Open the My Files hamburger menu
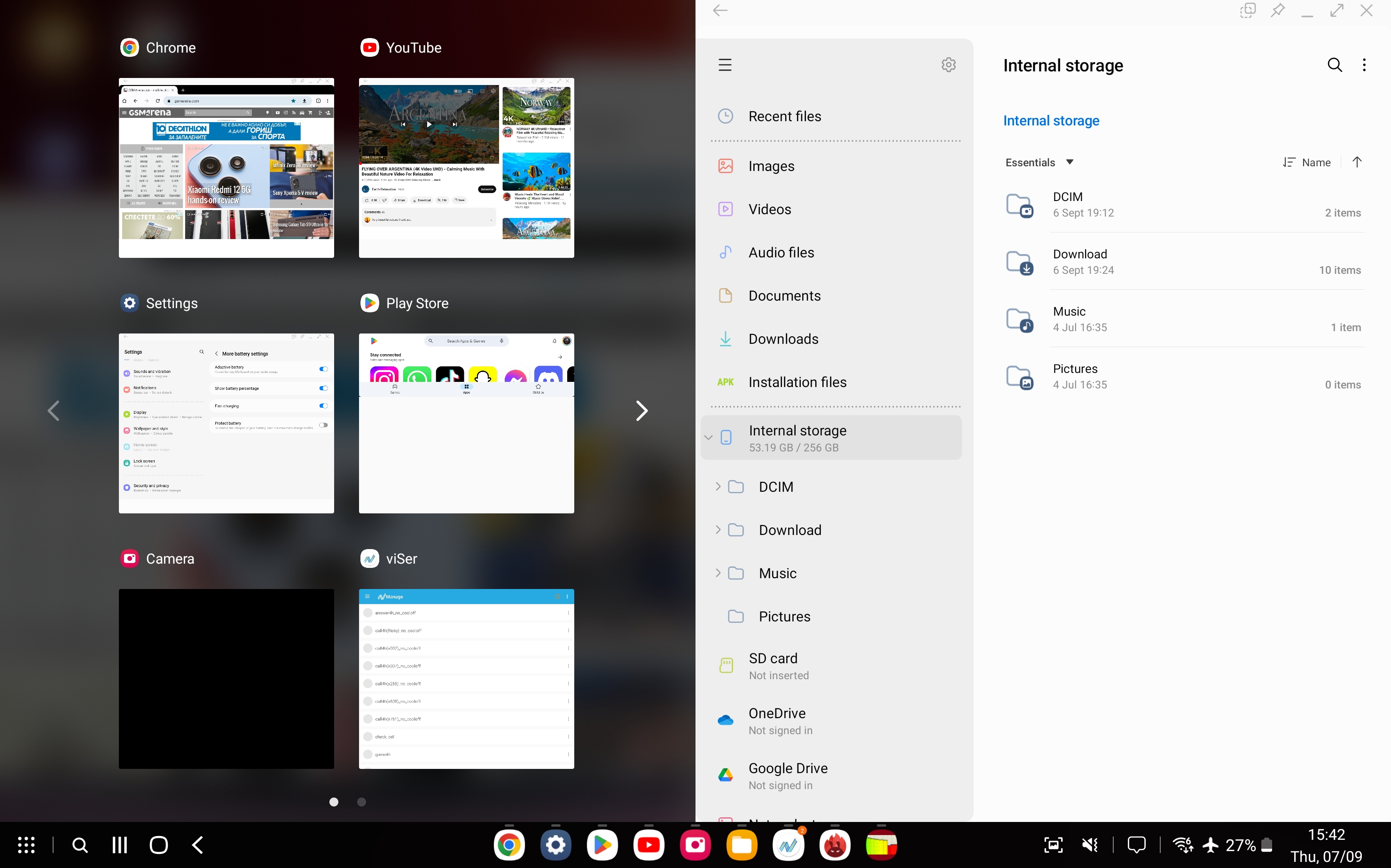The height and width of the screenshot is (868, 1391). coord(725,65)
